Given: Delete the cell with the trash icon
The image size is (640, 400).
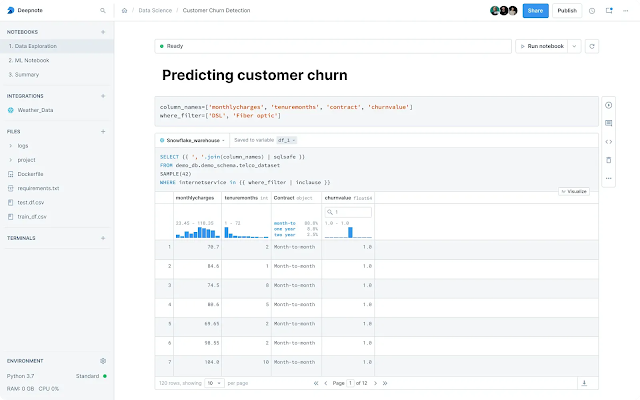Looking at the screenshot, I should [608, 159].
